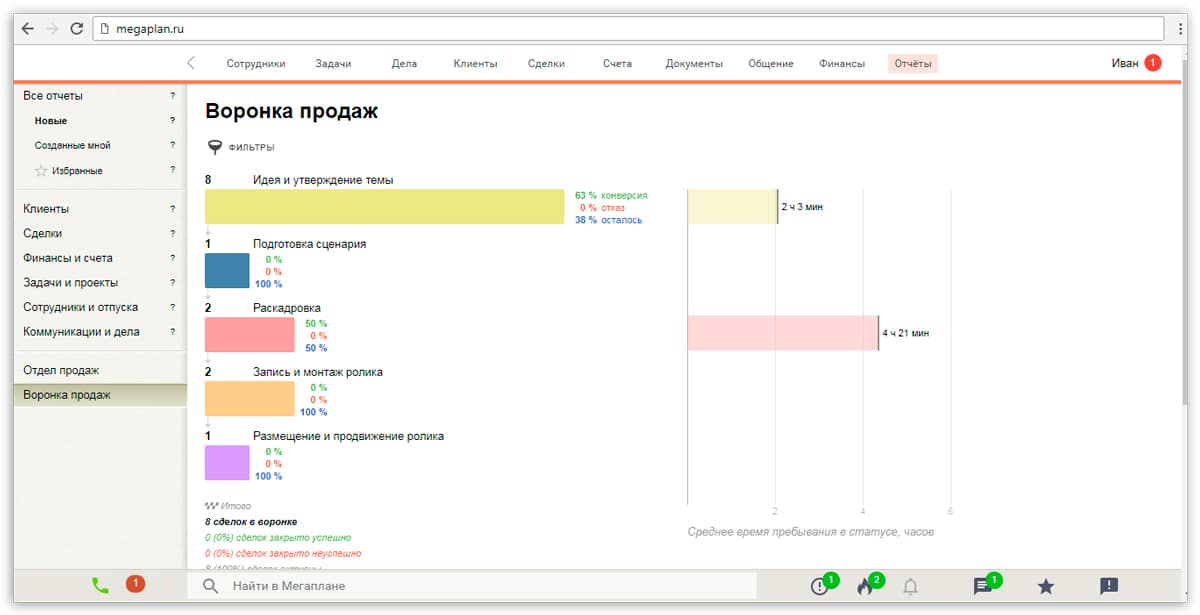Open the chat messages icon

point(983,587)
